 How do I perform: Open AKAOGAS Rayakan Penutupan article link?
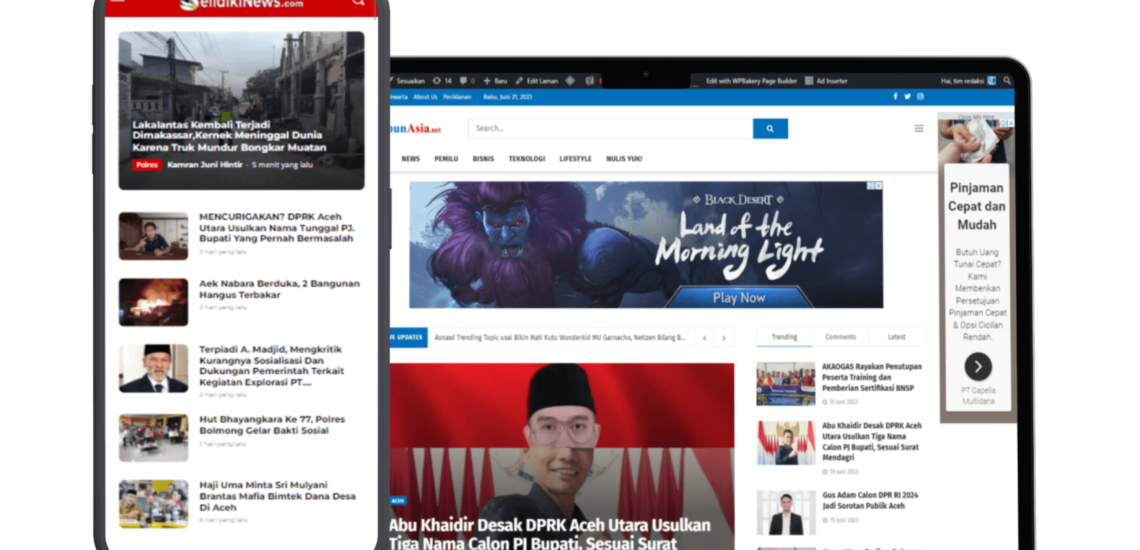pos(872,378)
